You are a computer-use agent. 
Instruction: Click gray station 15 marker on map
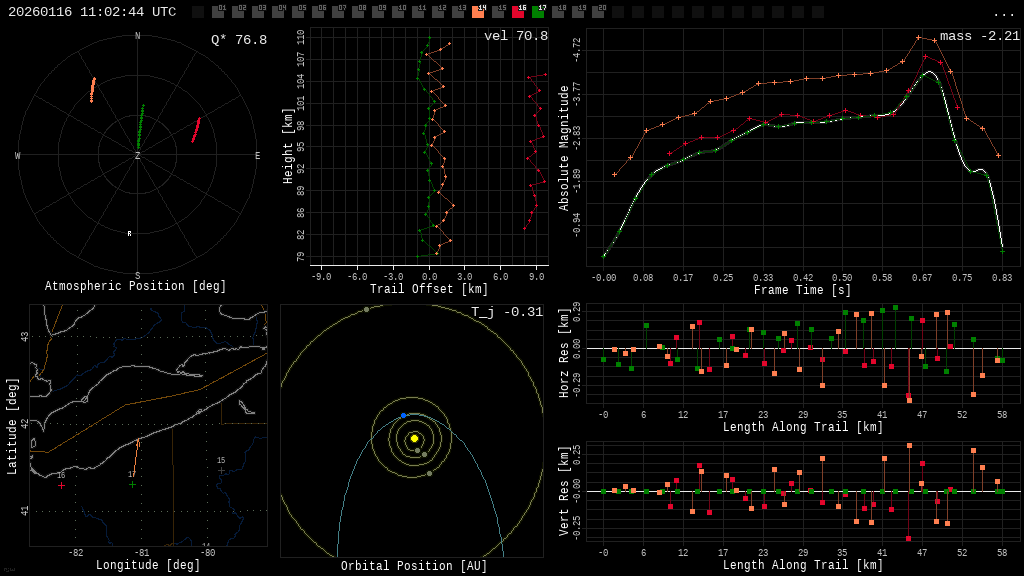pos(221,470)
